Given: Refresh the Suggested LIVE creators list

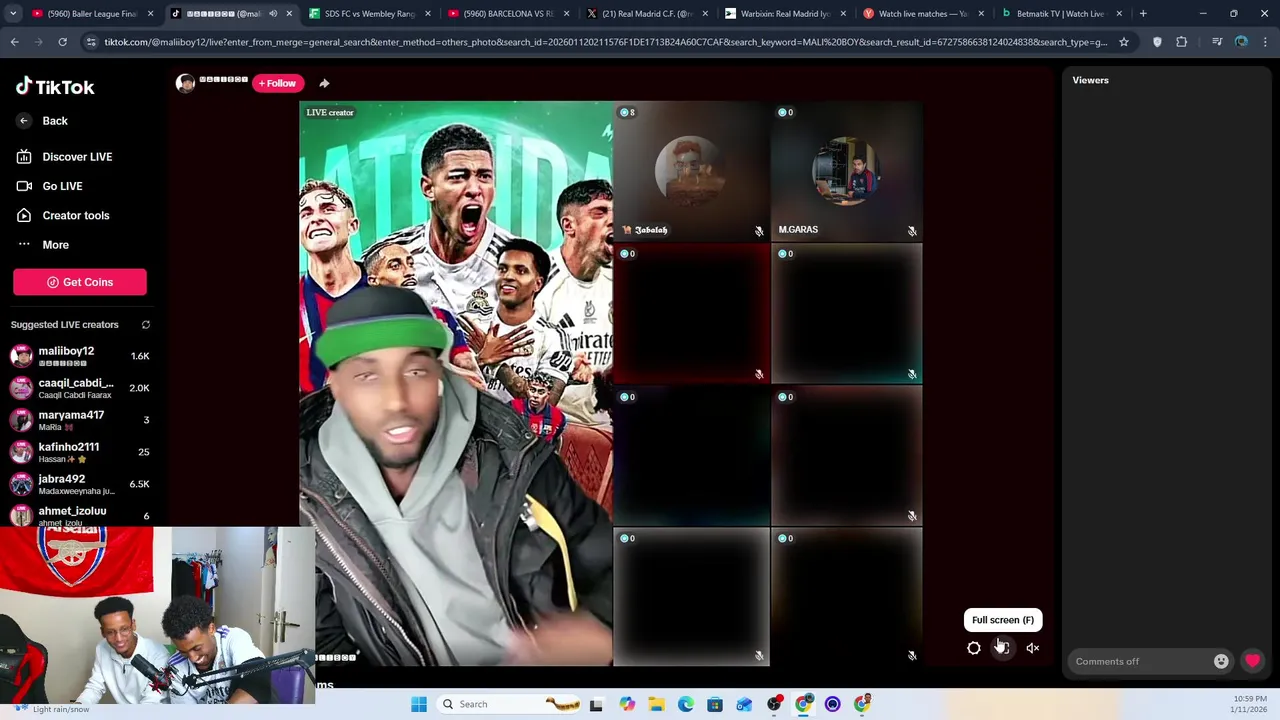Looking at the screenshot, I should (146, 325).
